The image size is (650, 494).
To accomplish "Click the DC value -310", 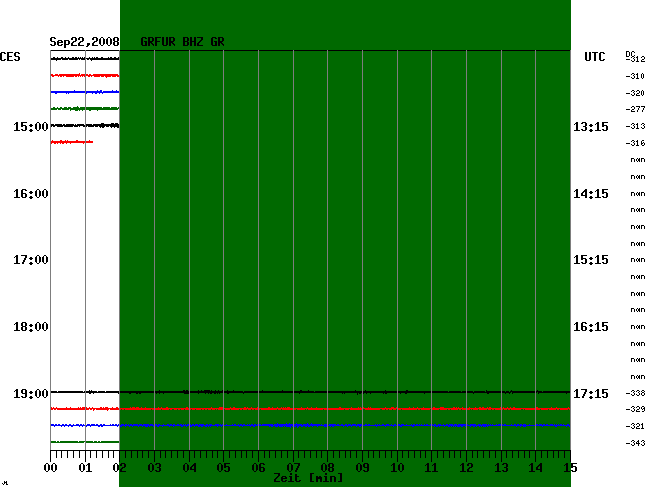I will (x=635, y=76).
